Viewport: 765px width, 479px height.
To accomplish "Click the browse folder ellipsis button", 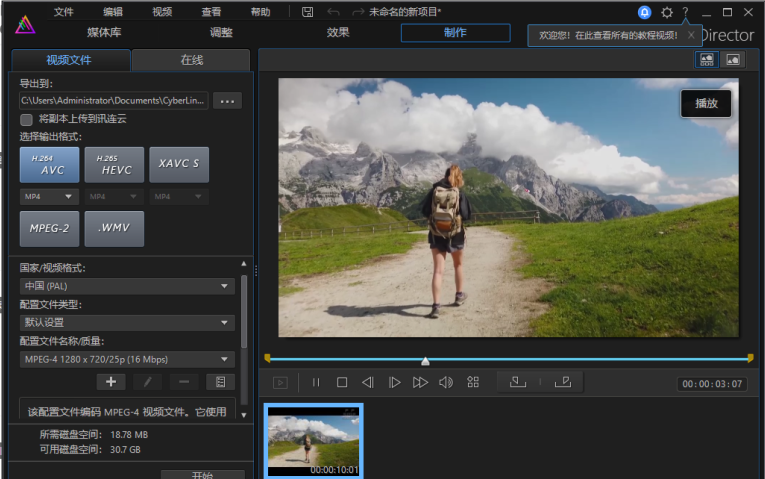I will [x=227, y=101].
